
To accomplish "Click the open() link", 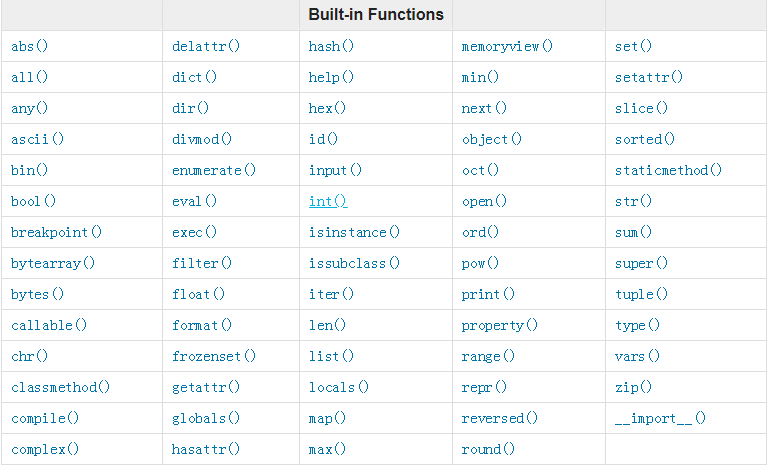I will (484, 201).
